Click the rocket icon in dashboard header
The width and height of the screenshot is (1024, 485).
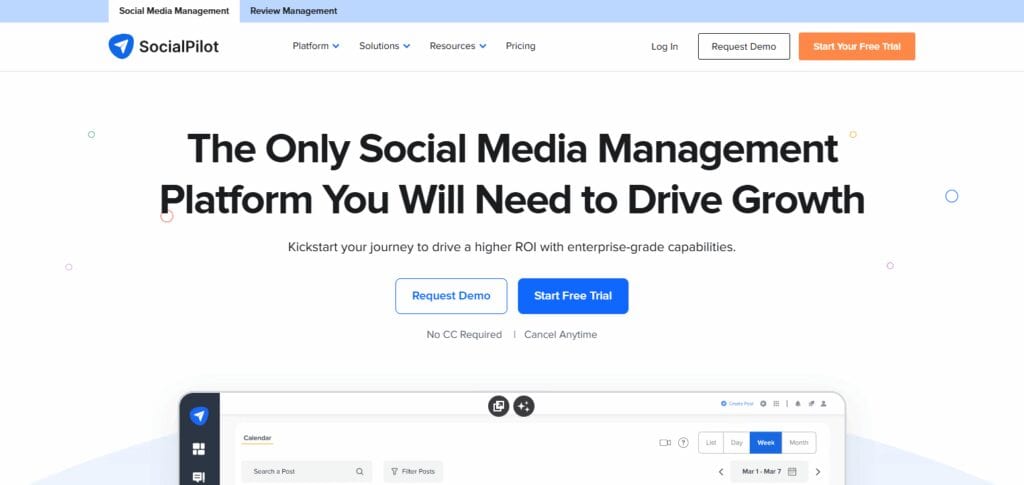pos(811,403)
